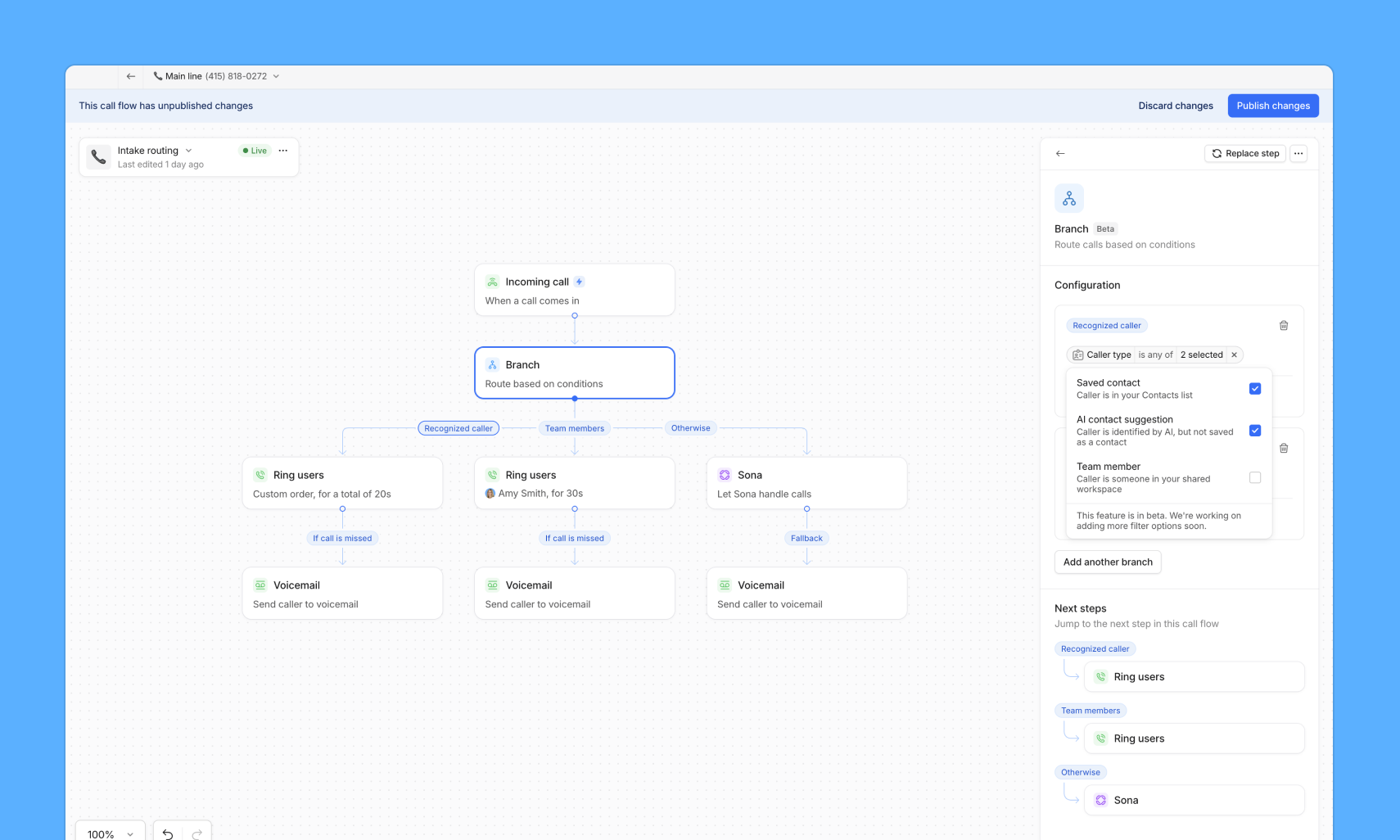Open side panel more options menu
Image resolution: width=1400 pixels, height=840 pixels.
click(1298, 154)
